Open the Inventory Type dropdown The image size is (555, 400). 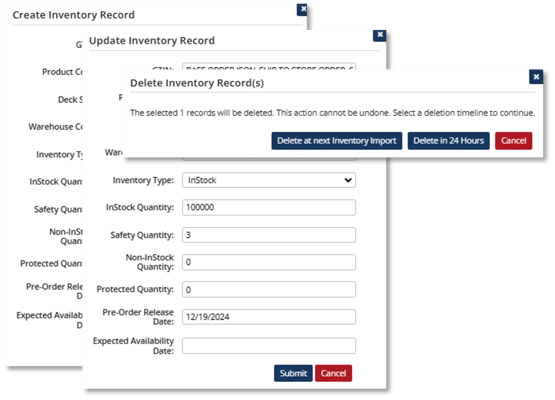(x=269, y=180)
